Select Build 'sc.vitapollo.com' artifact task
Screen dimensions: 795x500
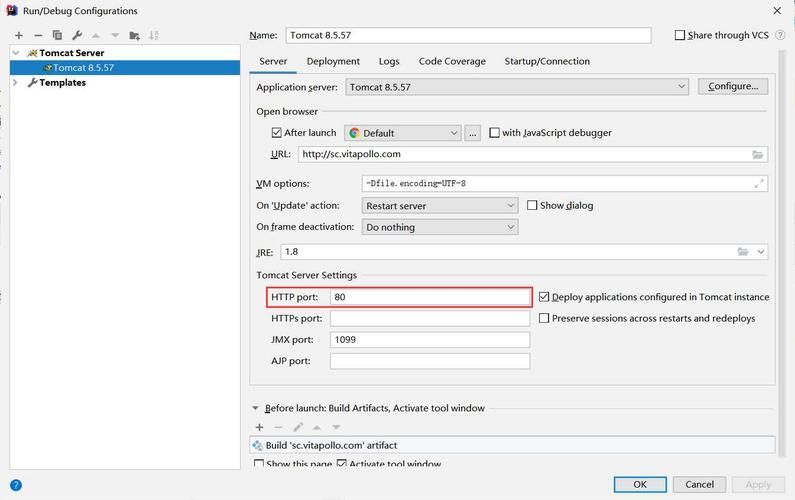(x=512, y=445)
